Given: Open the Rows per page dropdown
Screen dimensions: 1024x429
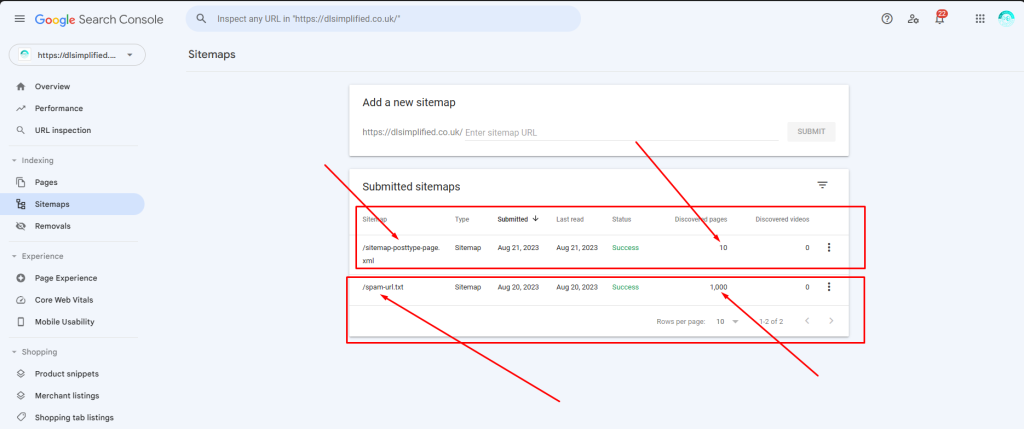Looking at the screenshot, I should 727,321.
